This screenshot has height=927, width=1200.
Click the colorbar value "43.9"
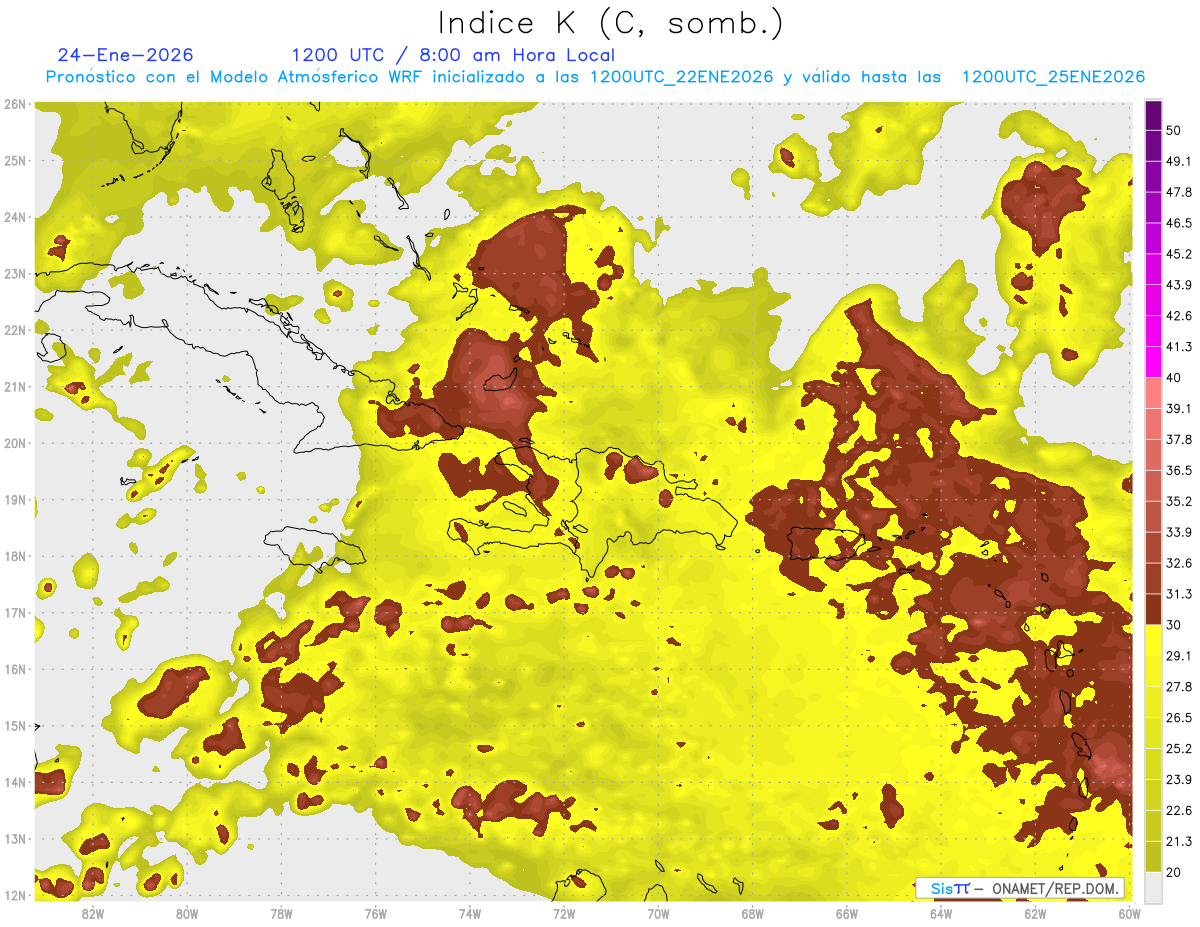[x=1178, y=285]
